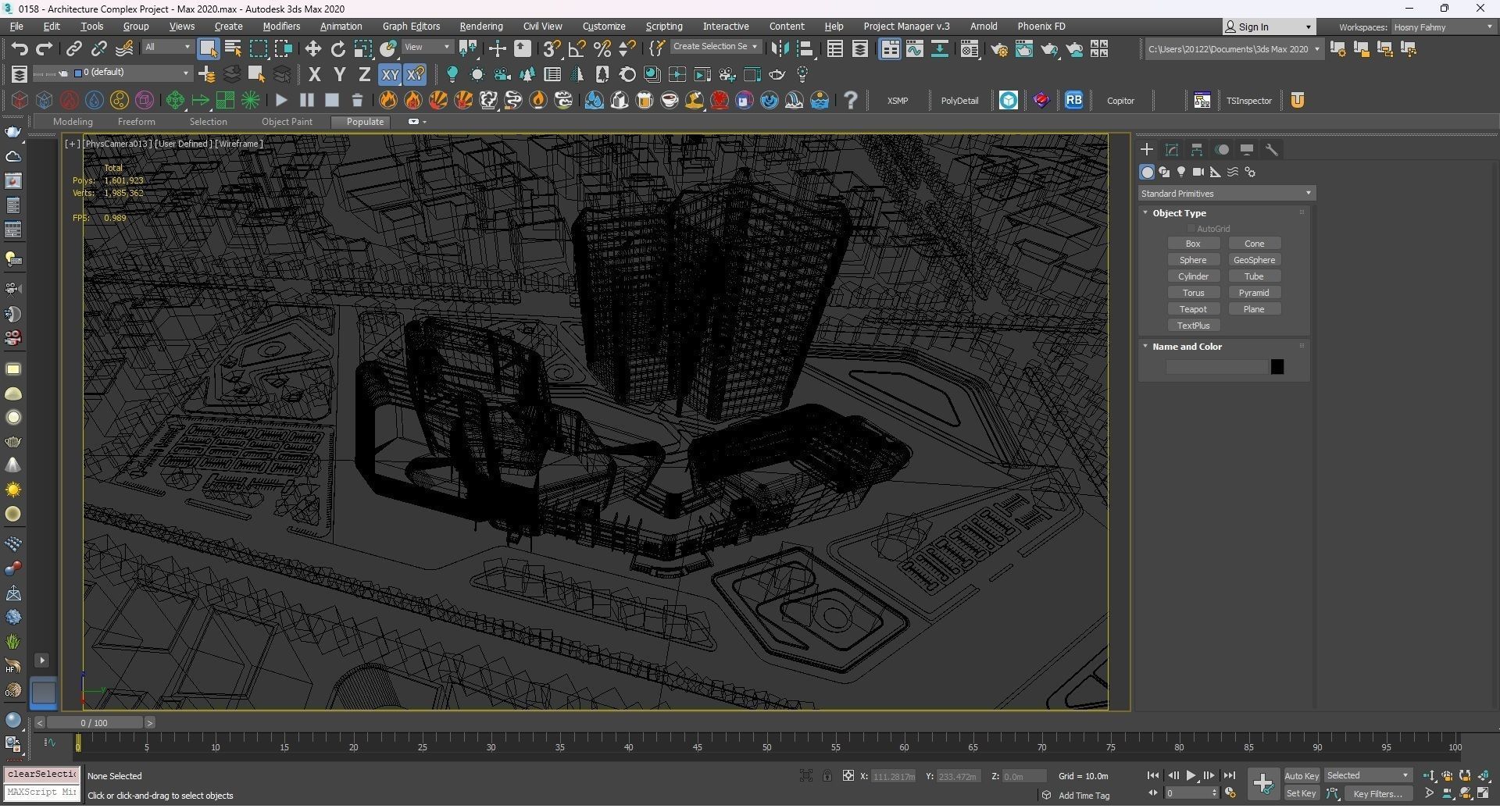The height and width of the screenshot is (812, 1500).
Task: Click the Key Filters button
Action: 1377,794
